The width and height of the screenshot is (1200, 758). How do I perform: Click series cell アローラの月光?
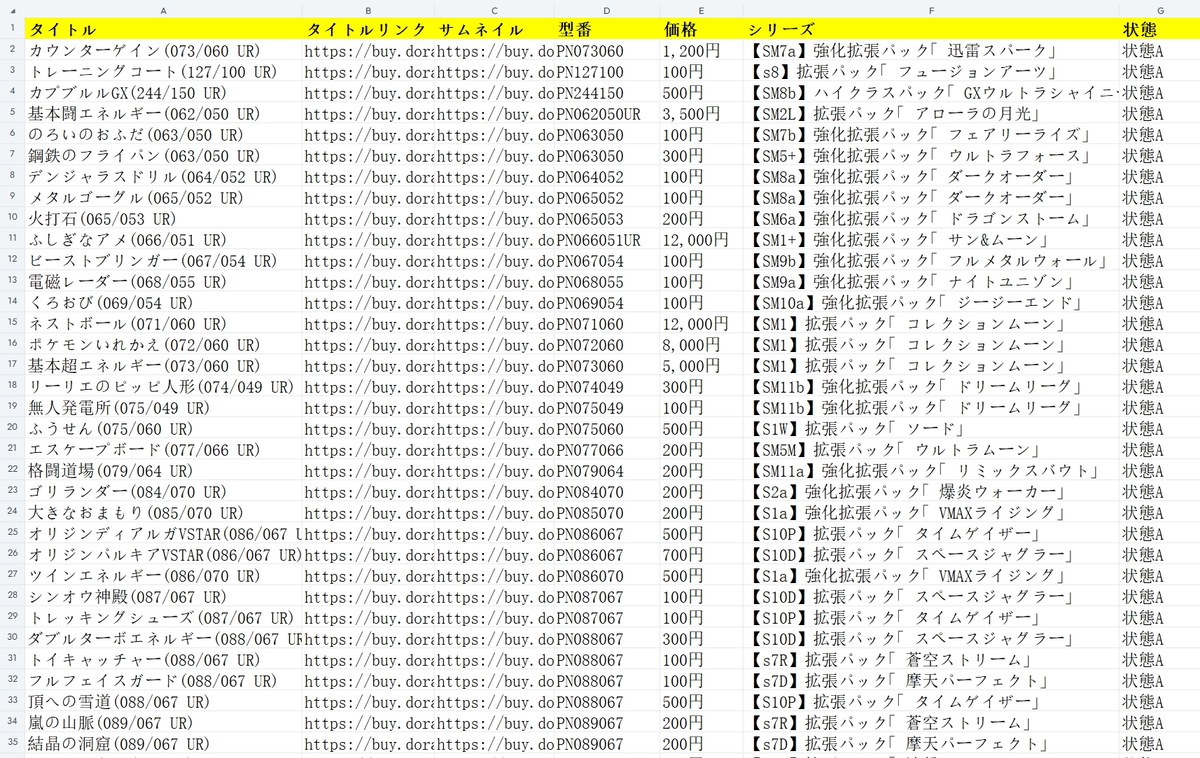pos(931,113)
